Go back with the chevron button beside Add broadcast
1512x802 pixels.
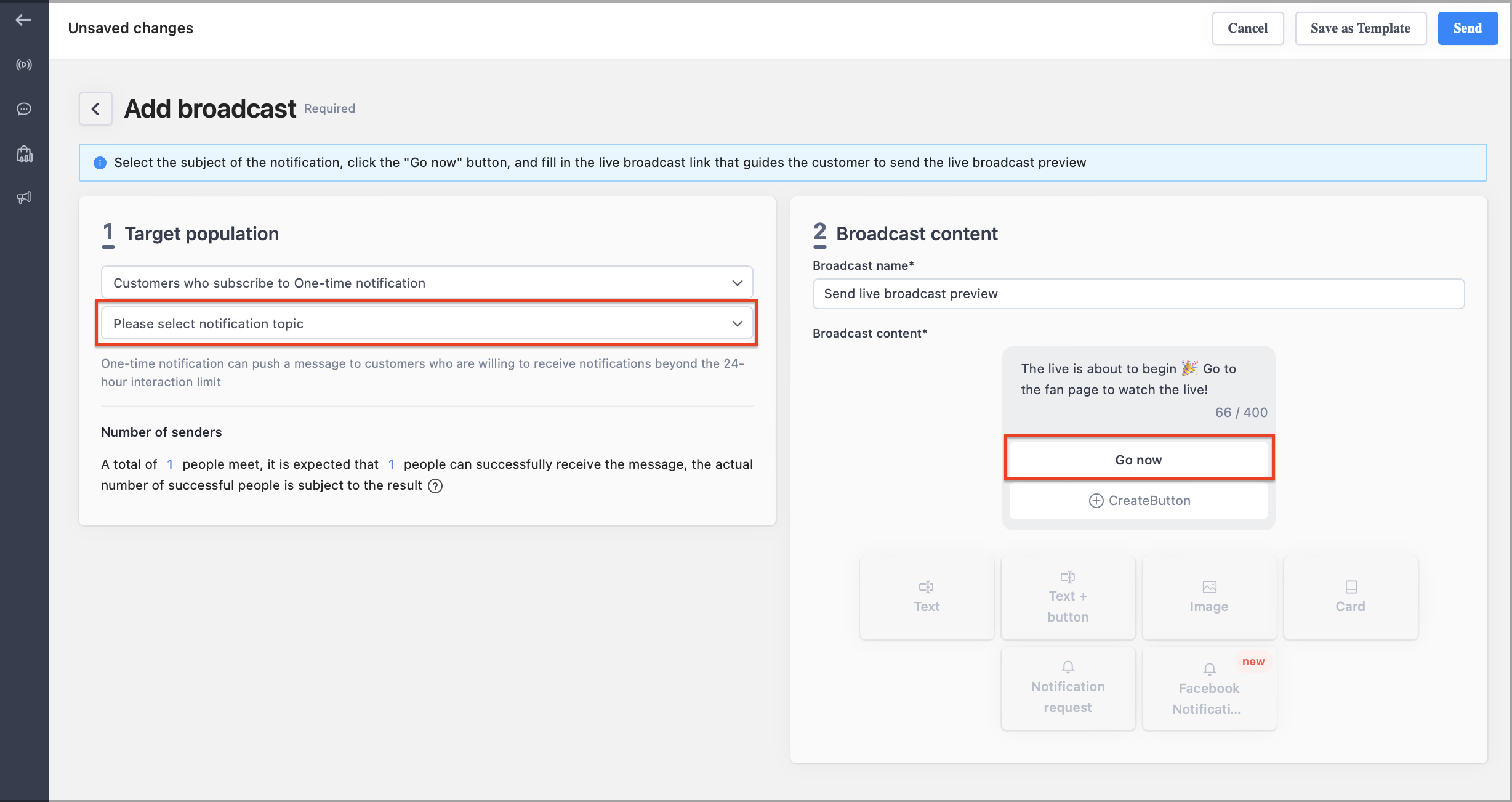click(x=95, y=109)
